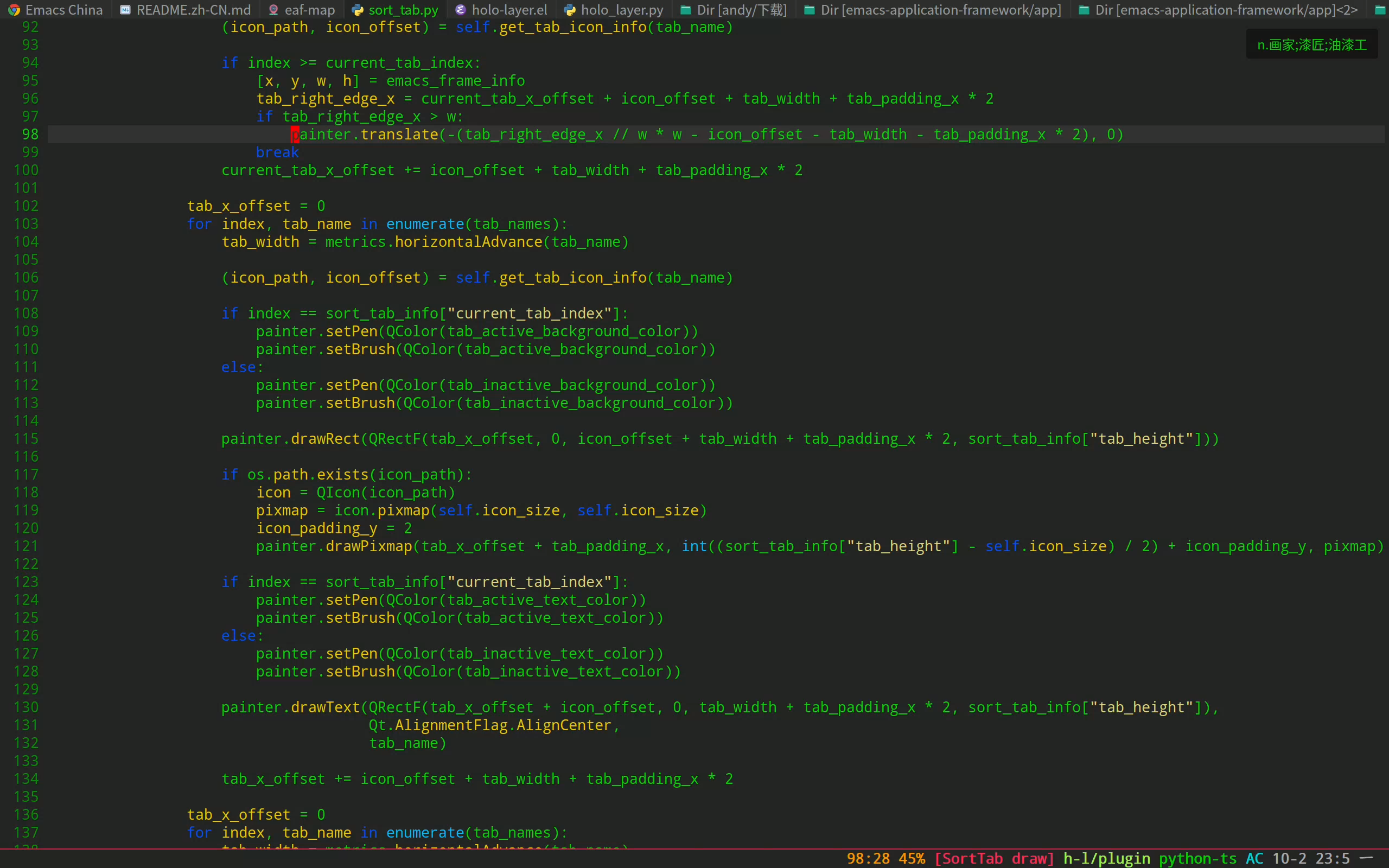Click the Markdown icon beside README.zh-CN.md
The width and height of the screenshot is (1389, 868).
pos(125,10)
